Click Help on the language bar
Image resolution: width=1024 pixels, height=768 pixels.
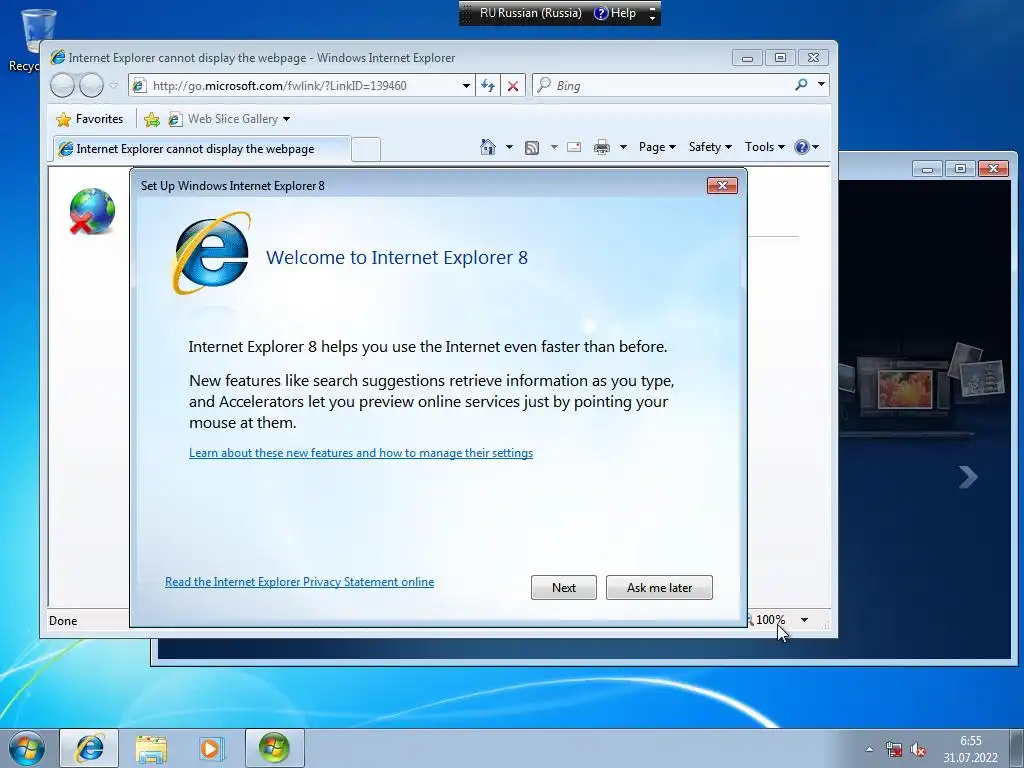click(x=615, y=13)
